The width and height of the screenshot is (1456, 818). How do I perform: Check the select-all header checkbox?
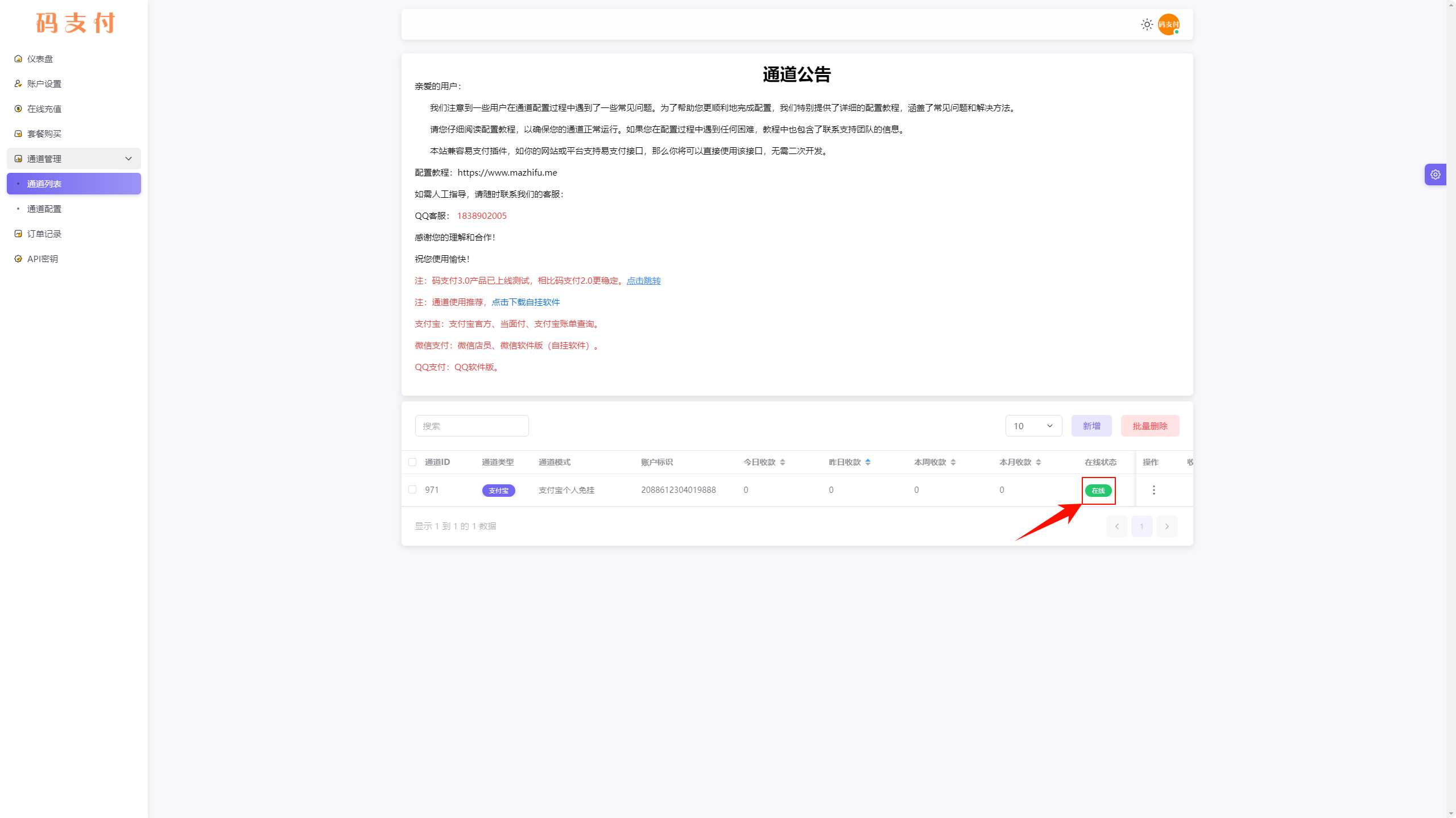point(412,462)
